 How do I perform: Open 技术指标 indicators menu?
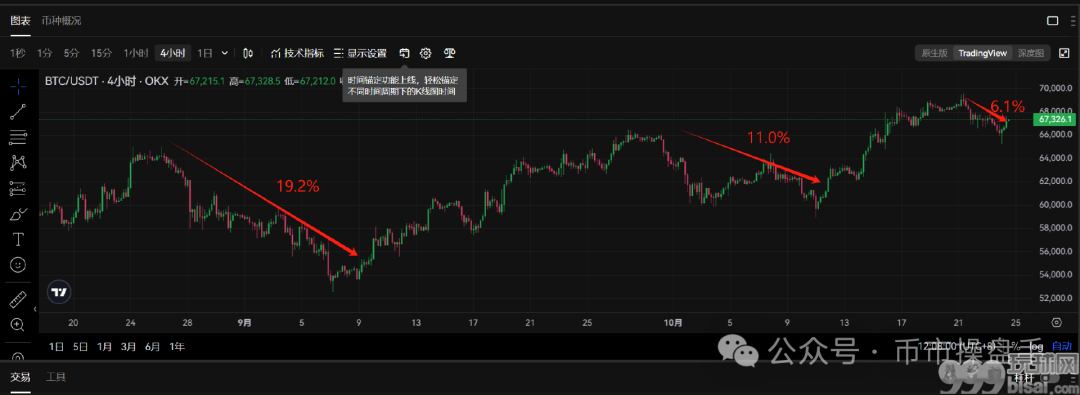[x=297, y=53]
